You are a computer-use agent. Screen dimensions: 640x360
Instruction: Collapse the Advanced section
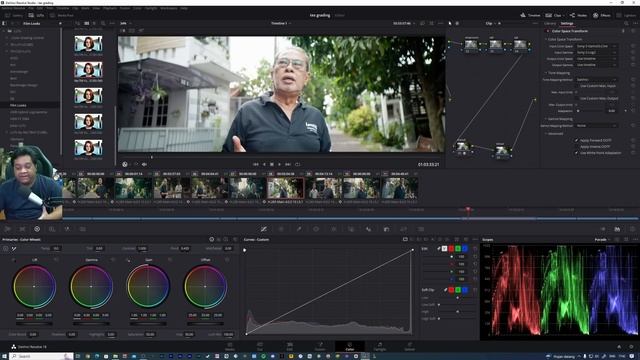pyautogui.click(x=546, y=134)
